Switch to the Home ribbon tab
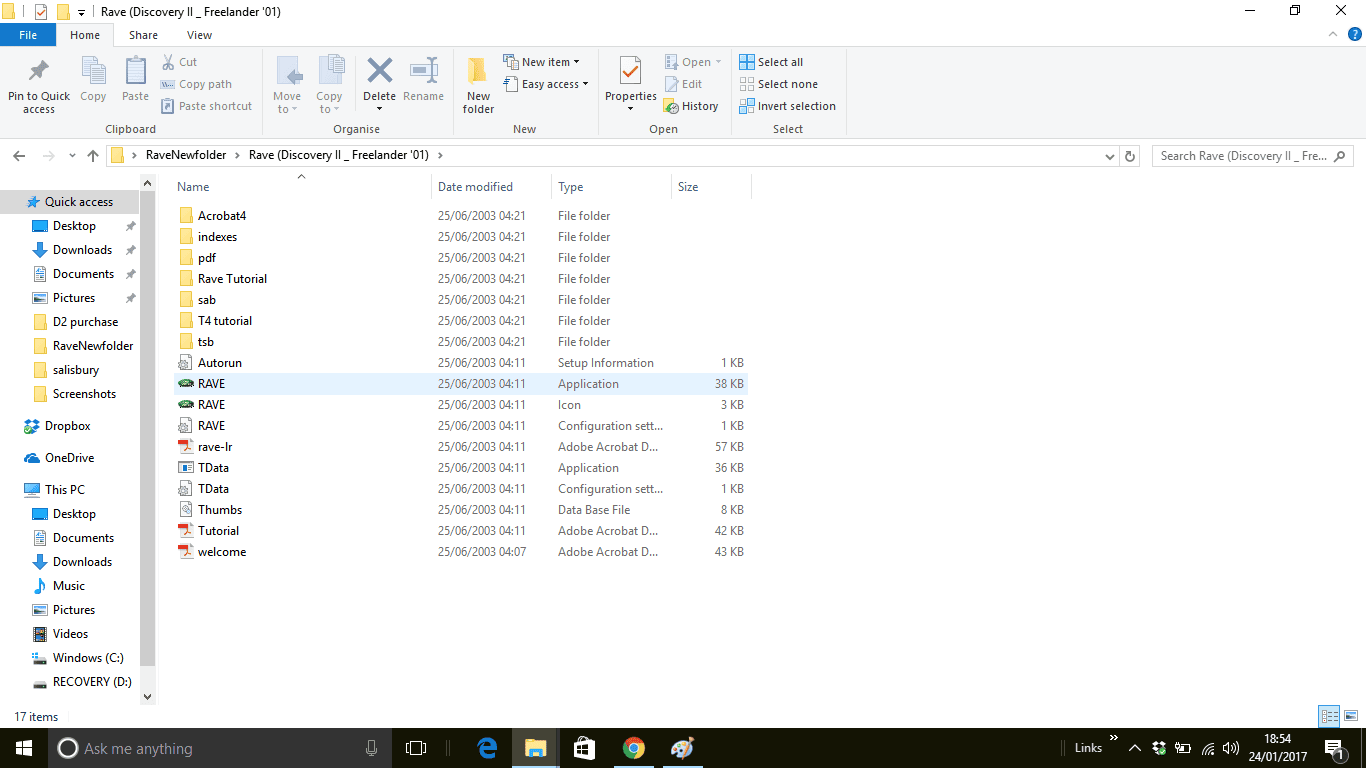 coord(85,35)
